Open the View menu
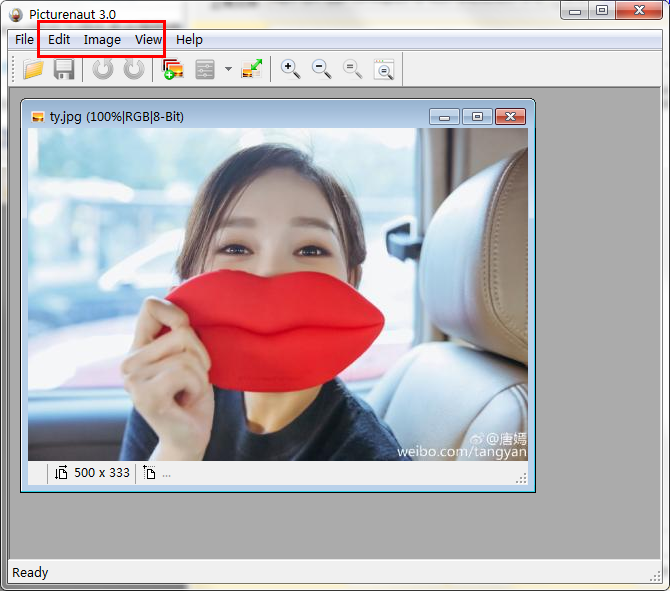The width and height of the screenshot is (670, 591). pyautogui.click(x=148, y=40)
